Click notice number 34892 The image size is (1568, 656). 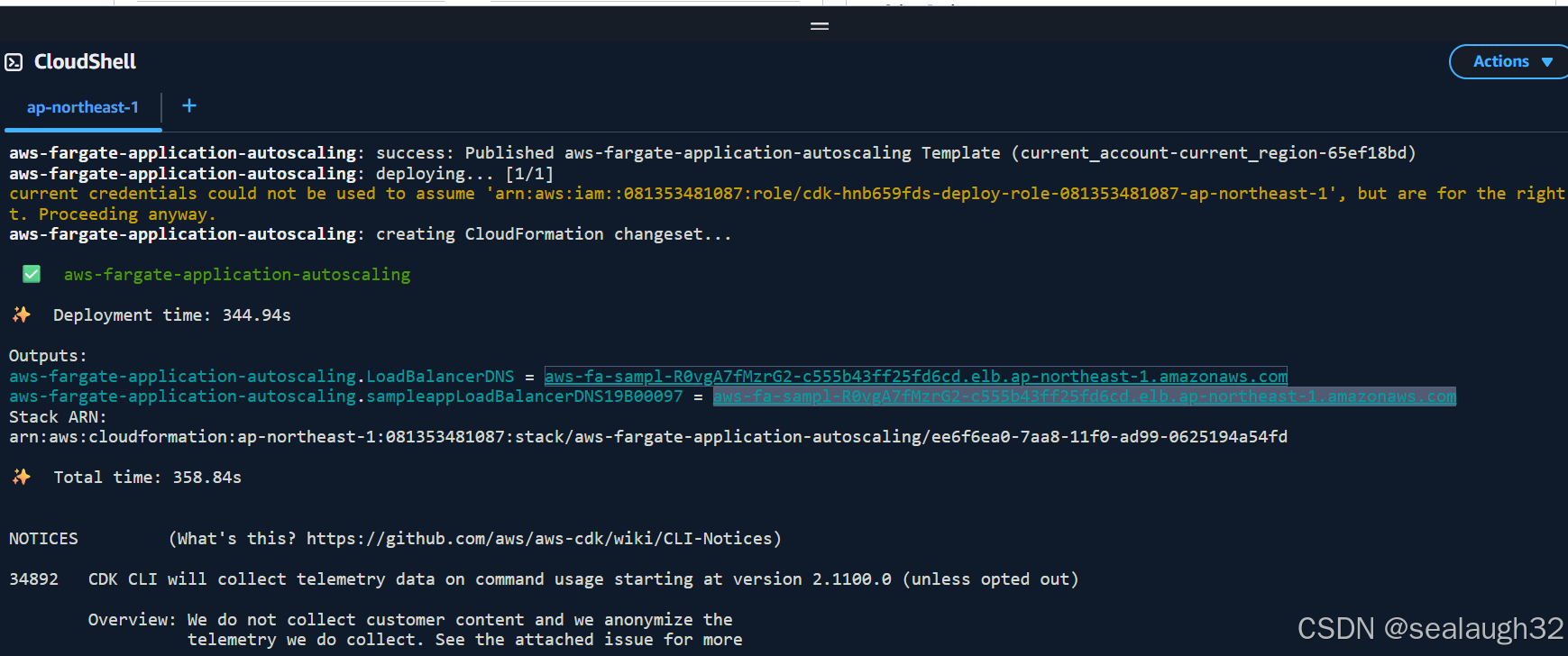(33, 579)
